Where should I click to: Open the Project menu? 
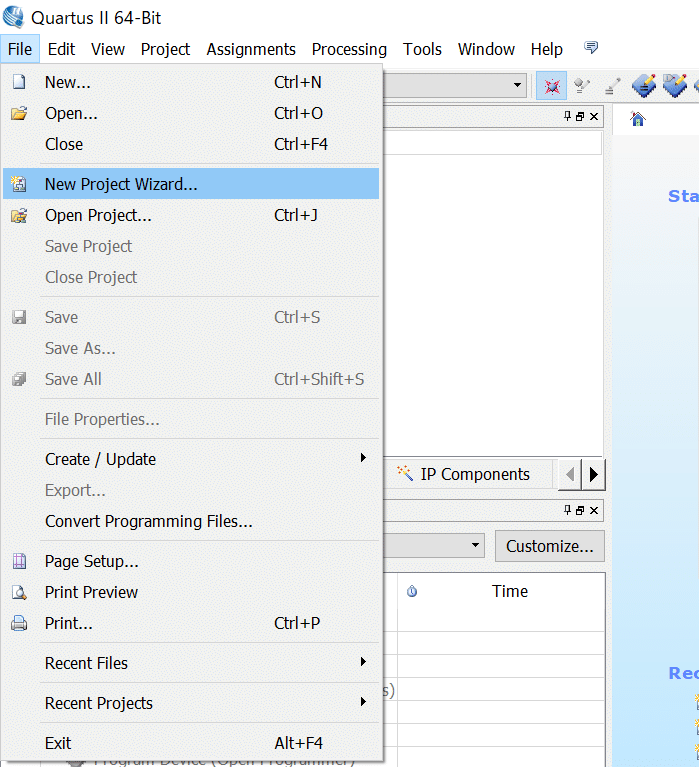tap(165, 49)
